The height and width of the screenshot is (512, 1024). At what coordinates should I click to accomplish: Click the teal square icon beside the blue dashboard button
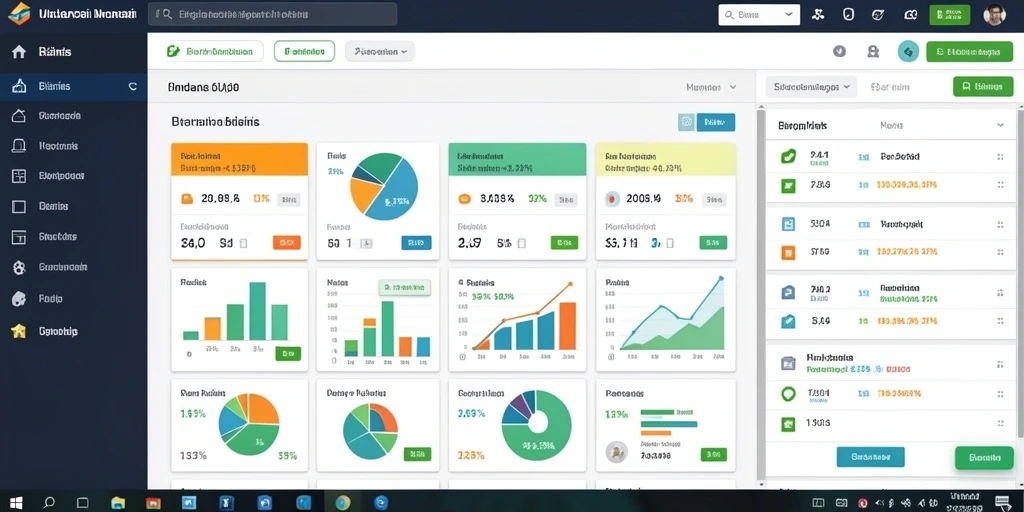(686, 122)
